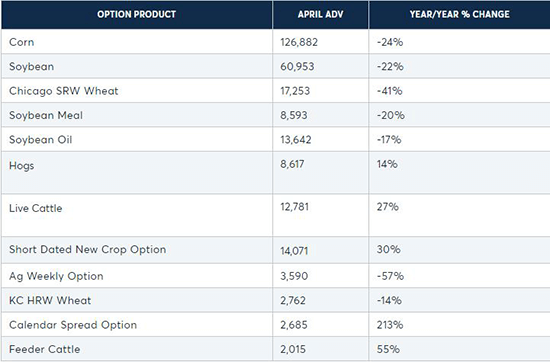Click the Live Cattle ADV value 12,781

[294, 207]
